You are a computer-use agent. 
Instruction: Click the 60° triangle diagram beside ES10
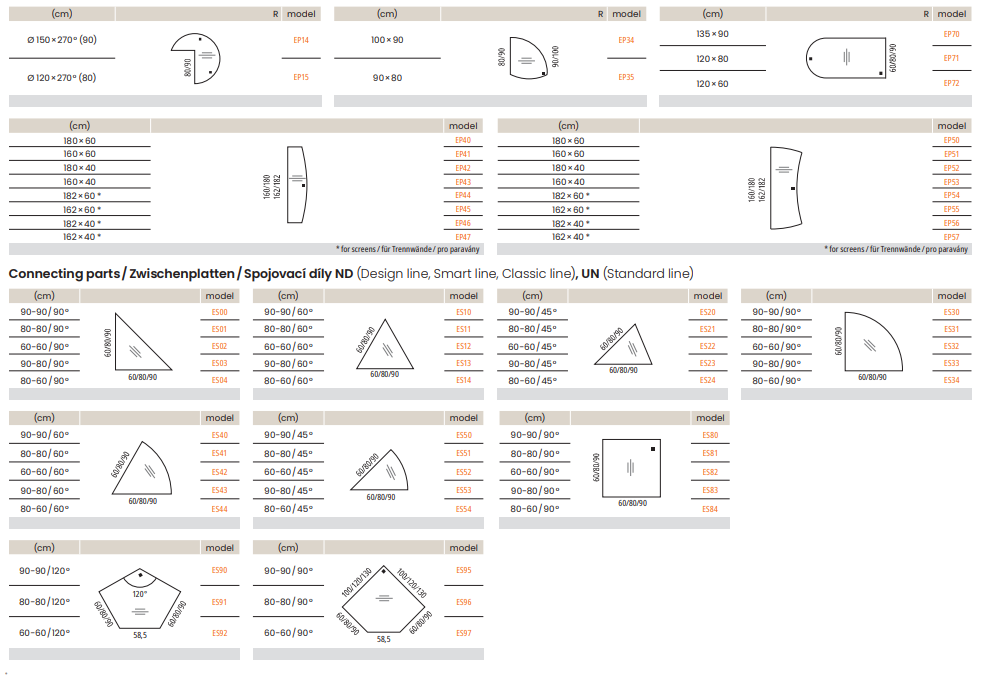pyautogui.click(x=385, y=344)
